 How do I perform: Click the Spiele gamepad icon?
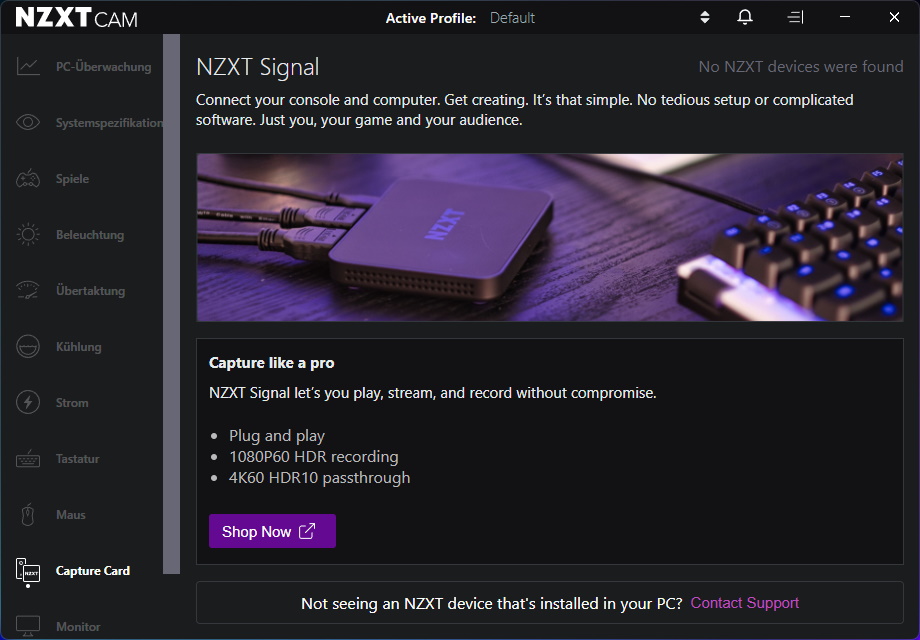(x=30, y=178)
